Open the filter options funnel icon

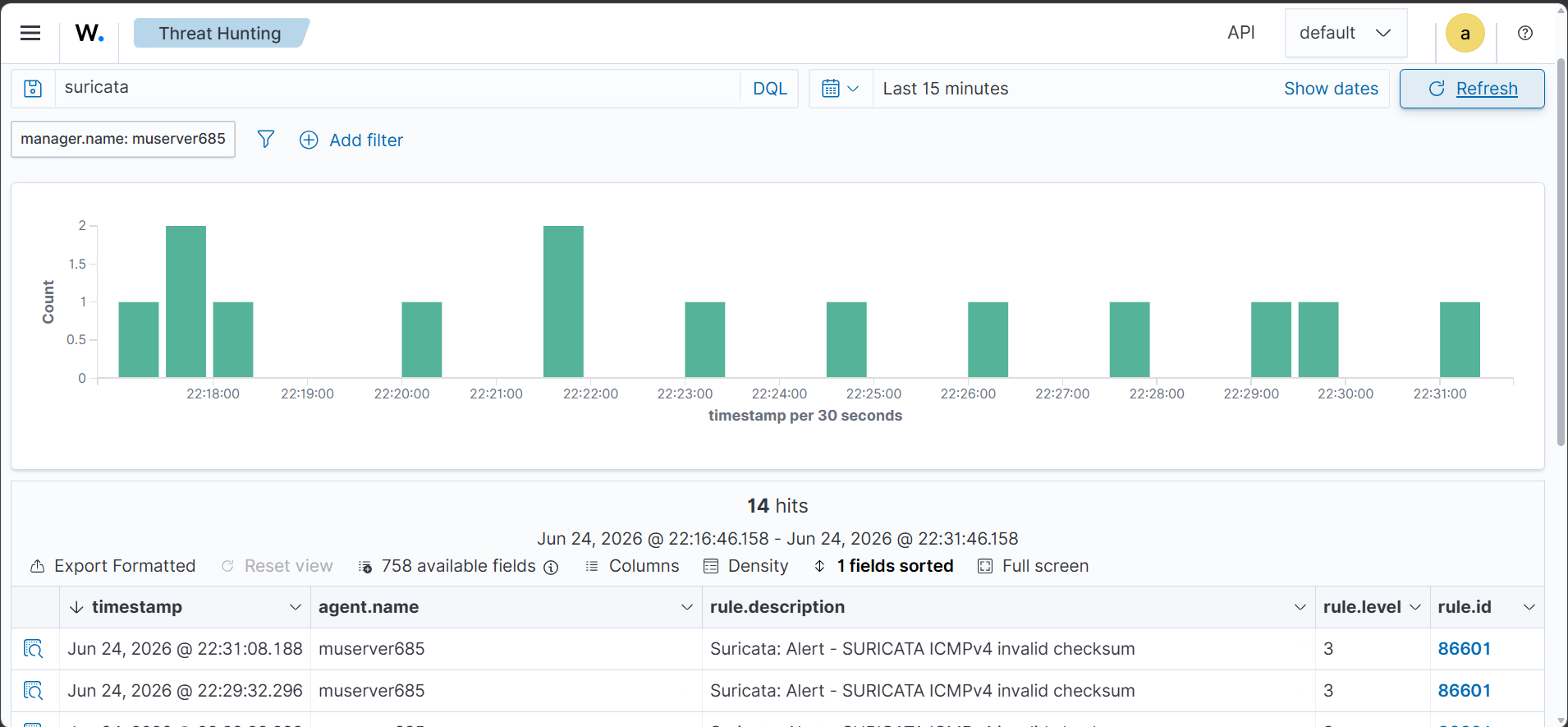tap(265, 140)
